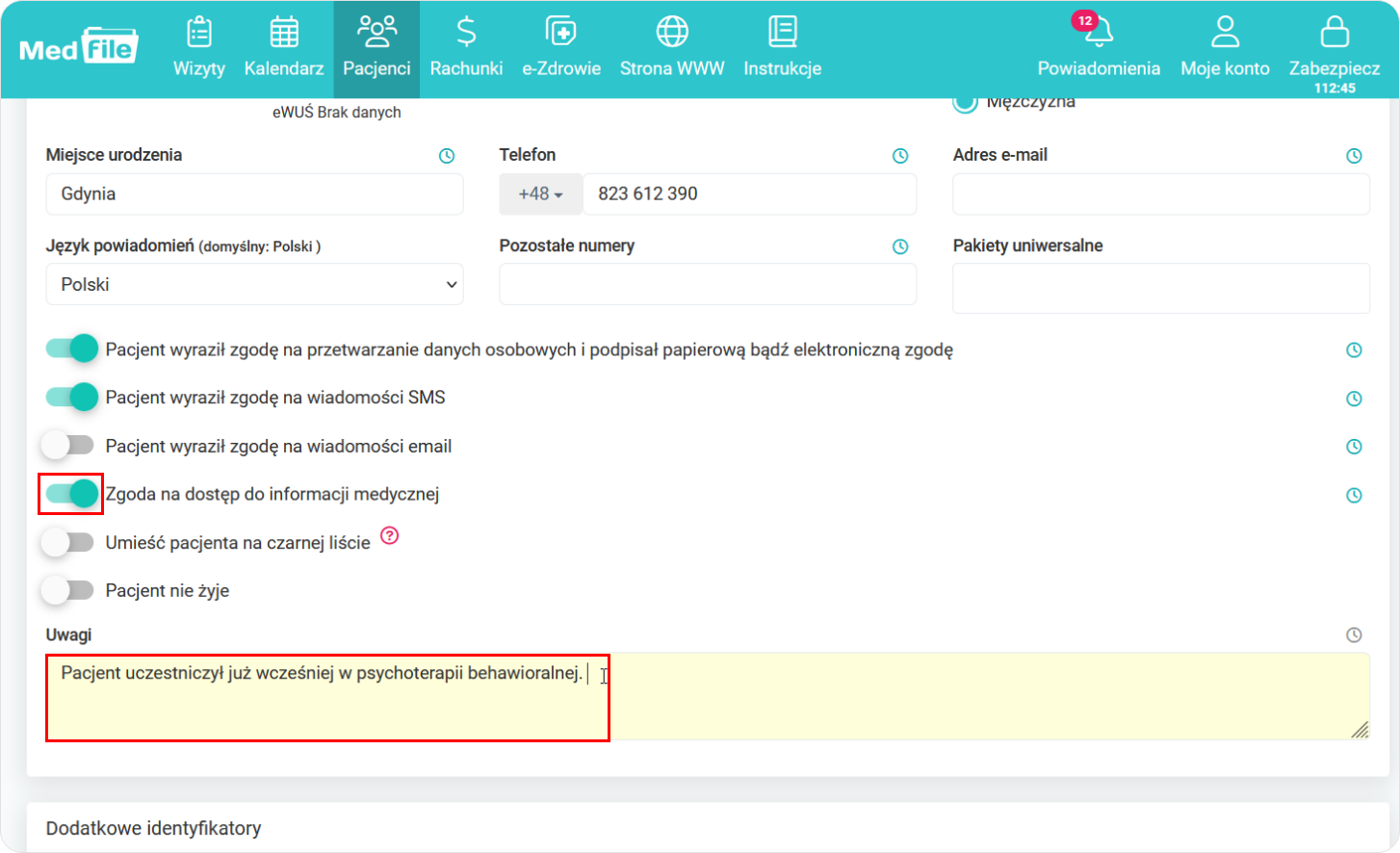Toggle SMS messages consent switch
This screenshot has width=1400, height=853.
point(71,397)
